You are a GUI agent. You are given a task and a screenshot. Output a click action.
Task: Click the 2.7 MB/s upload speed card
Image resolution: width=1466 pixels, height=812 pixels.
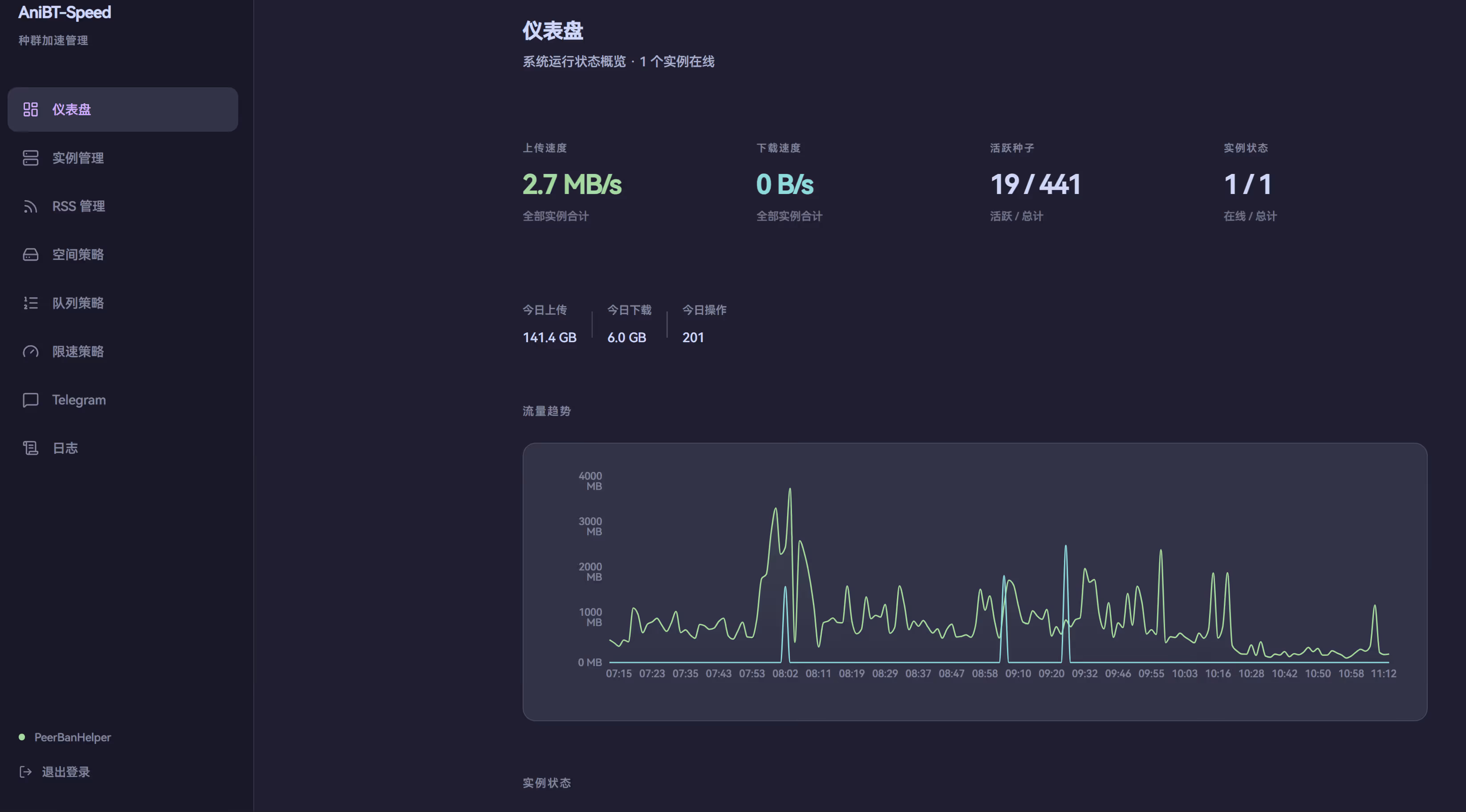(x=572, y=184)
